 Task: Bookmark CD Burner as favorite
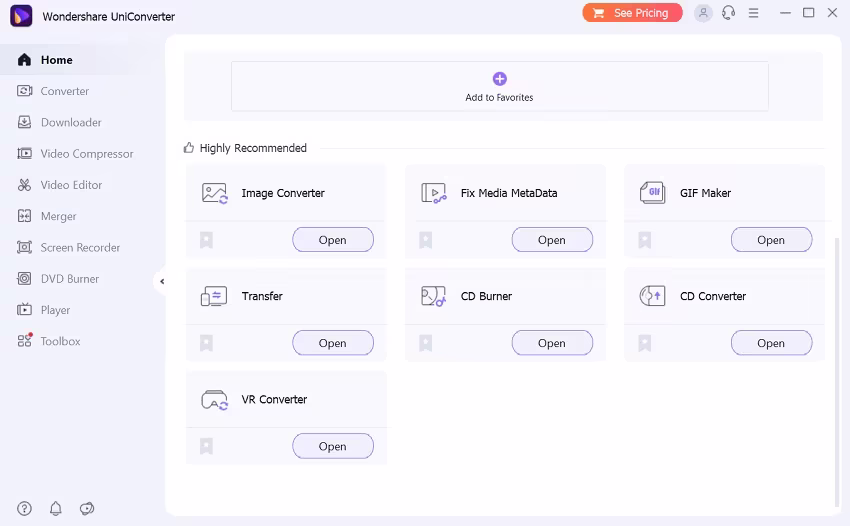426,343
